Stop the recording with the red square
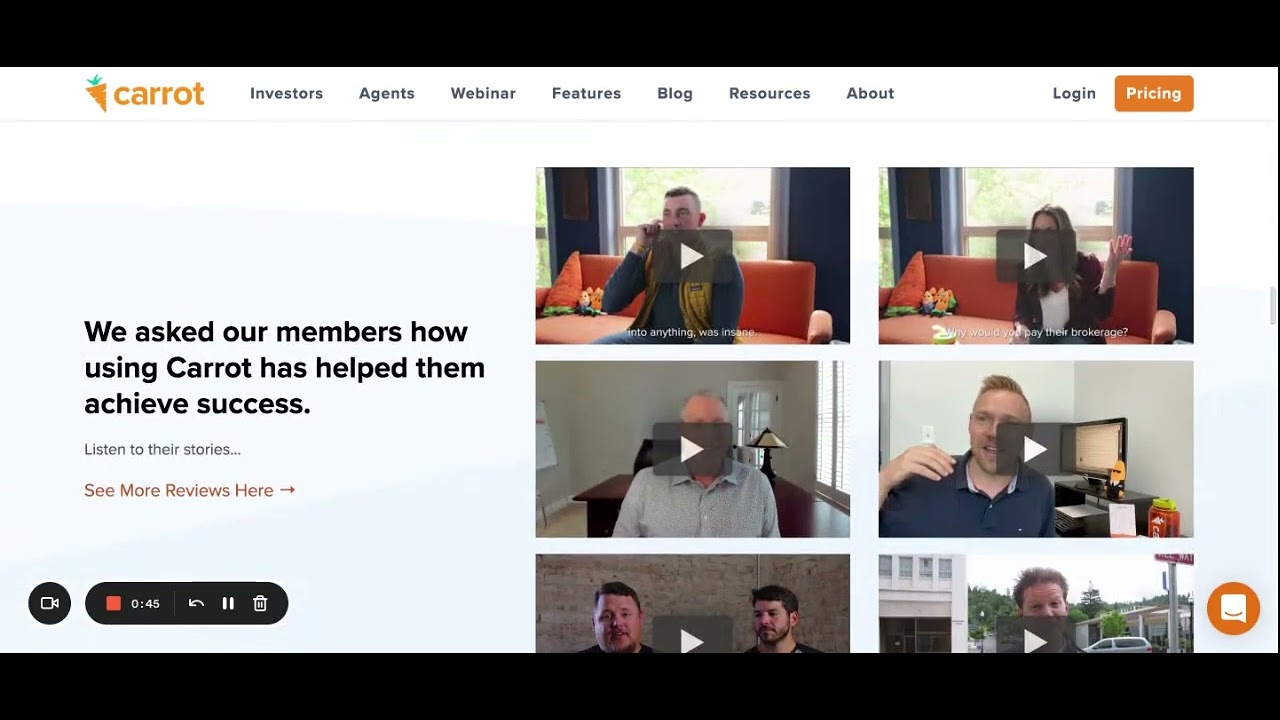The height and width of the screenshot is (720, 1280). [113, 603]
